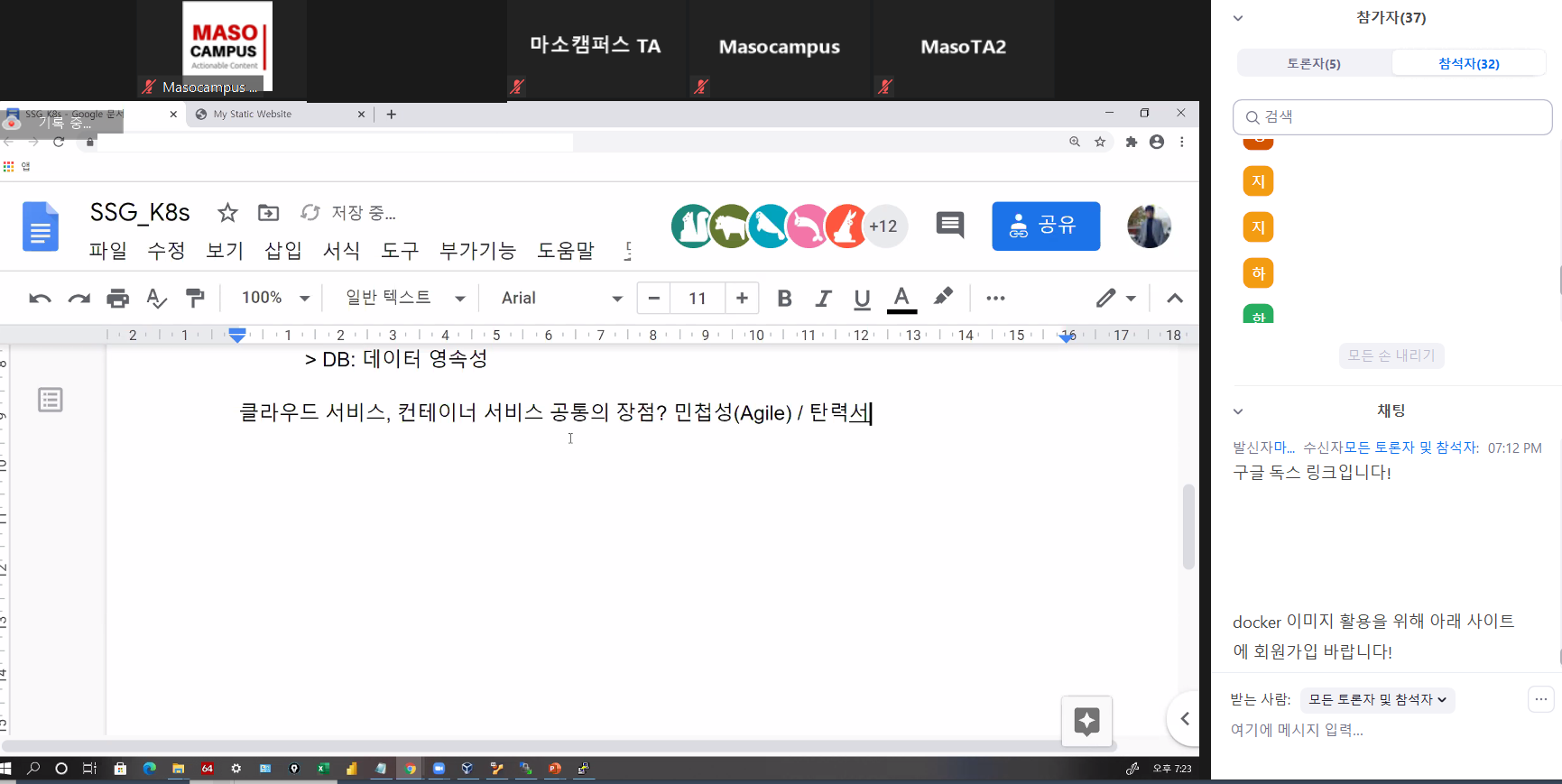This screenshot has height=784, width=1562.
Task: Click the 모든 손 내리기 button
Action: click(1391, 355)
